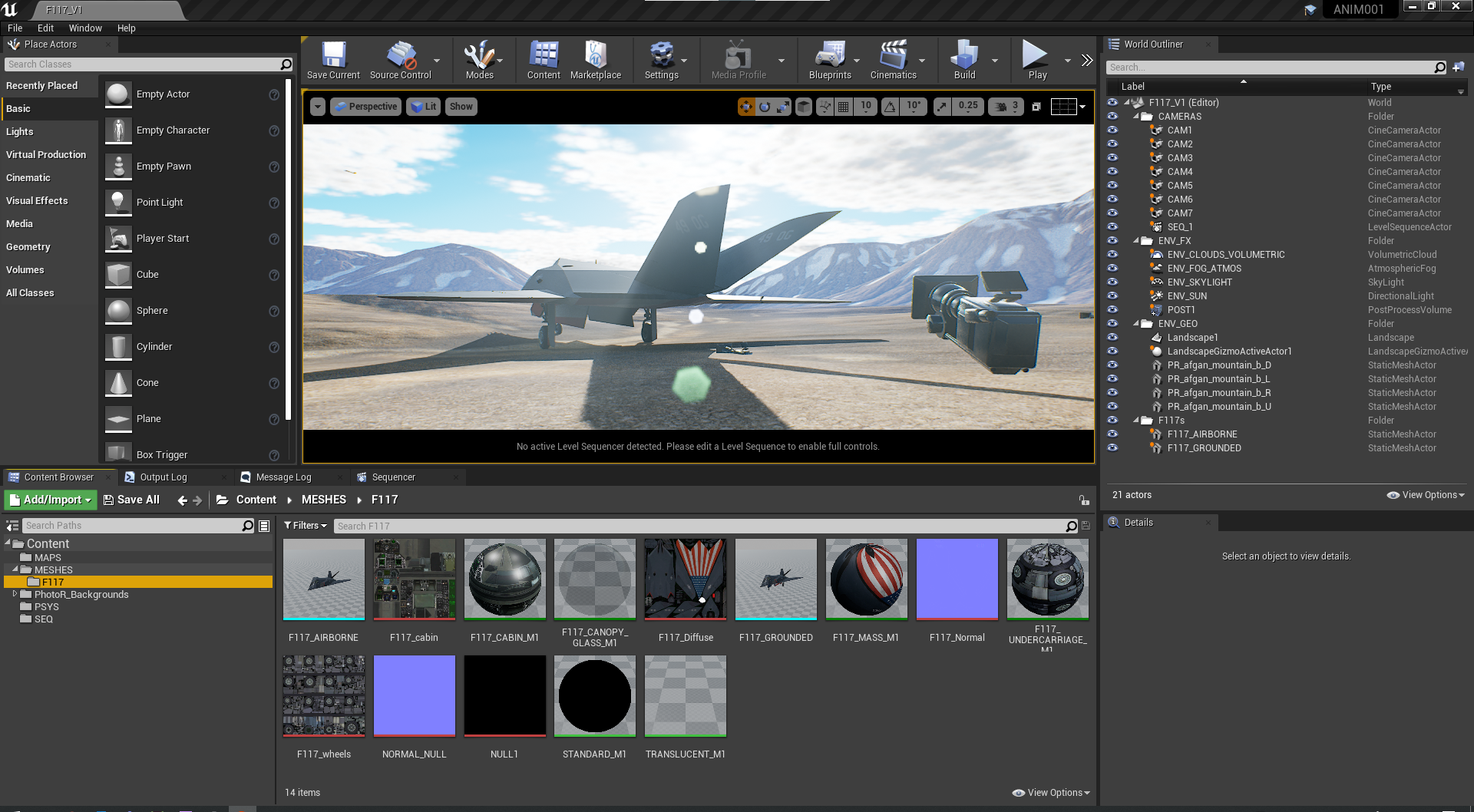Open the viewport Show menu
The image size is (1474, 812).
tap(461, 107)
